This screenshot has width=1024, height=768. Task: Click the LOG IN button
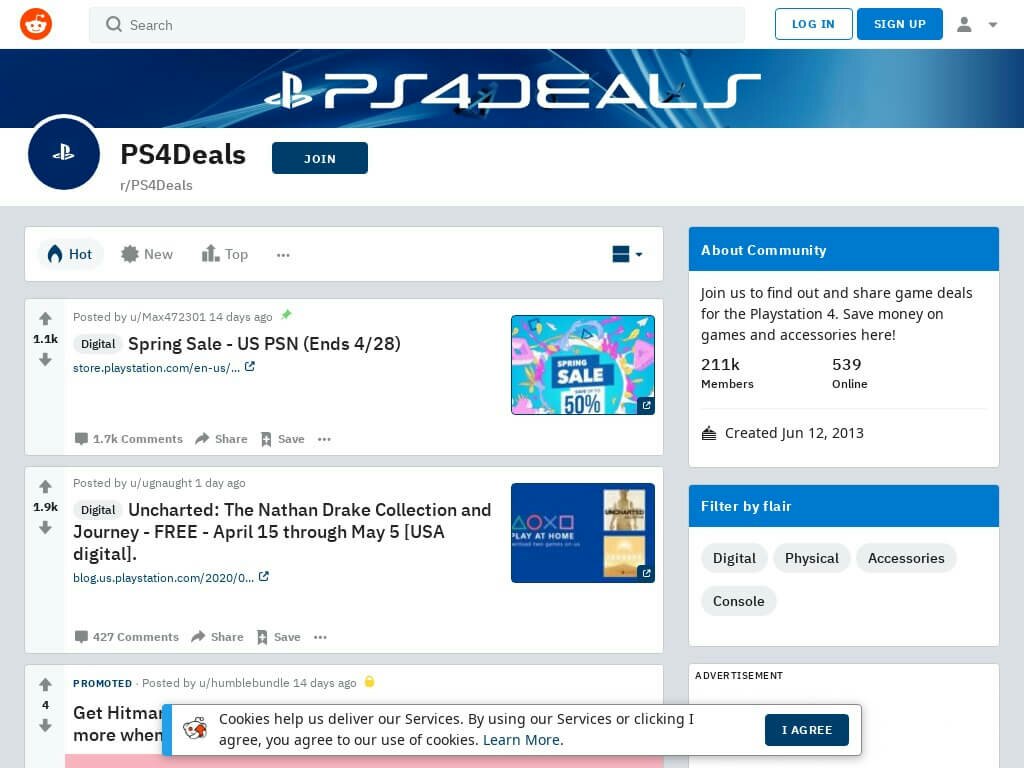click(813, 24)
